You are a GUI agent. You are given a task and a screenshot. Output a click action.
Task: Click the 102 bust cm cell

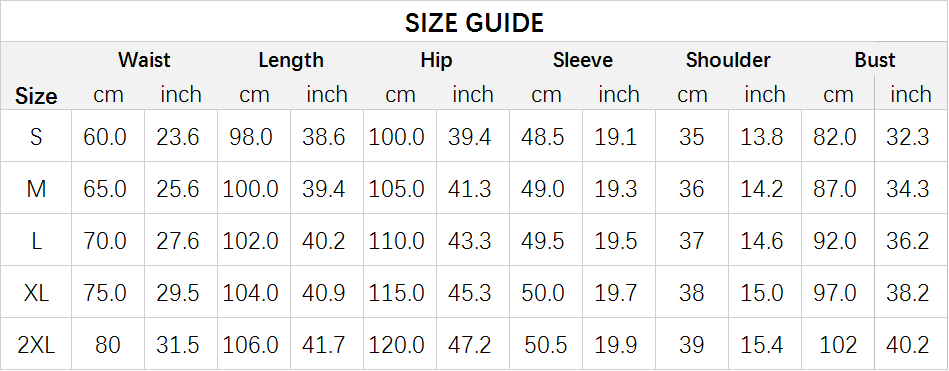(838, 344)
